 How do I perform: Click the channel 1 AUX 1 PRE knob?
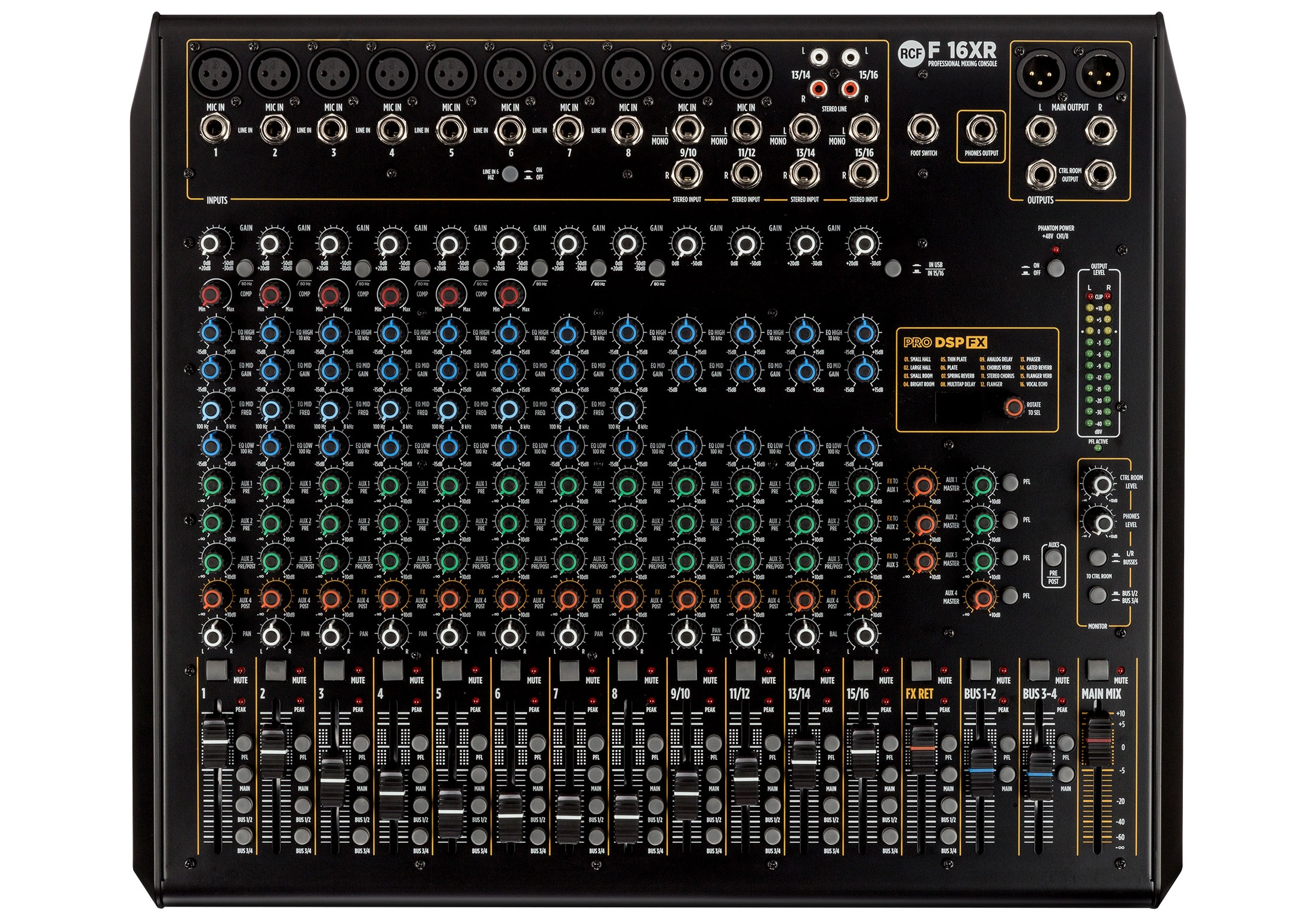click(211, 485)
